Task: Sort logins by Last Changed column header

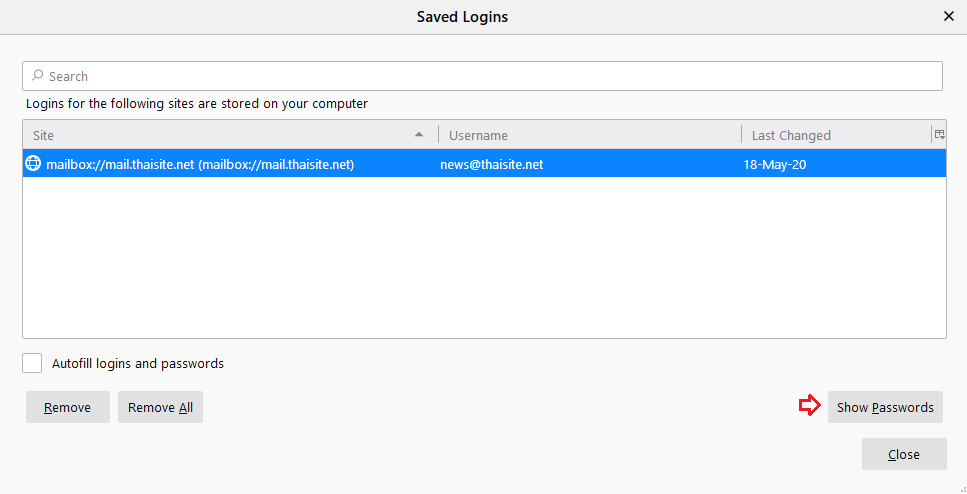Action: (x=836, y=134)
